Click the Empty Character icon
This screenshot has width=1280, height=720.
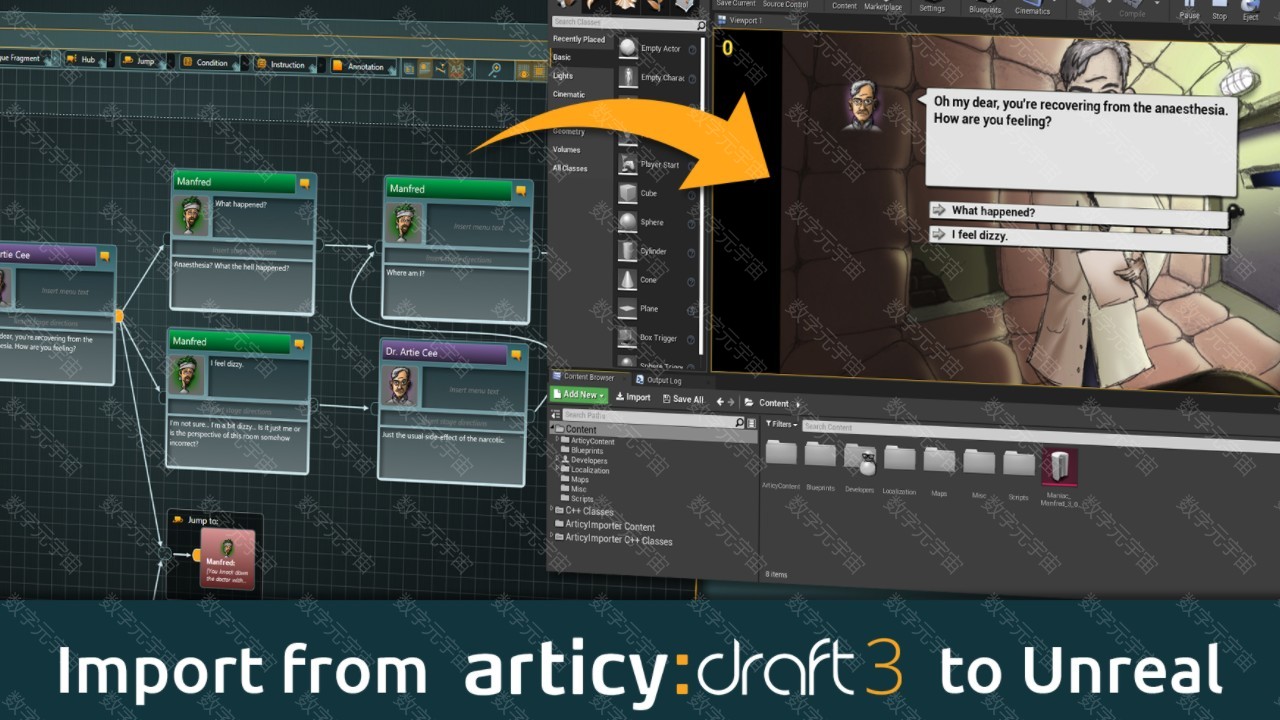628,77
